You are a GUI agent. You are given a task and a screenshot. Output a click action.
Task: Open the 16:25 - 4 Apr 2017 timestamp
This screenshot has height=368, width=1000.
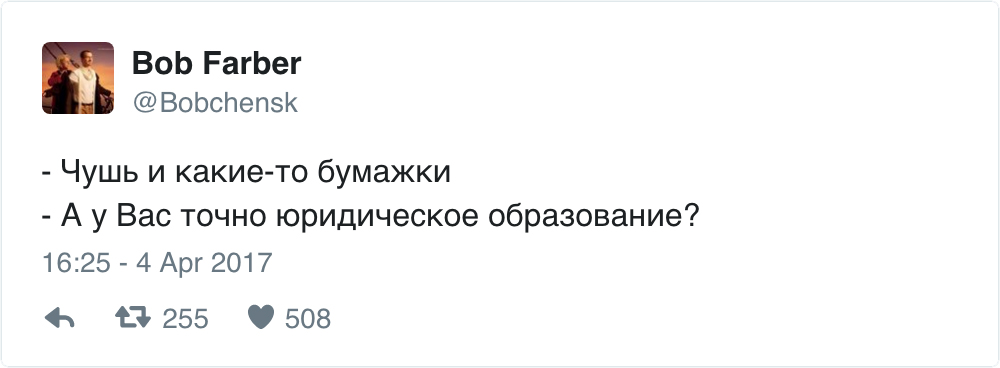(x=157, y=263)
